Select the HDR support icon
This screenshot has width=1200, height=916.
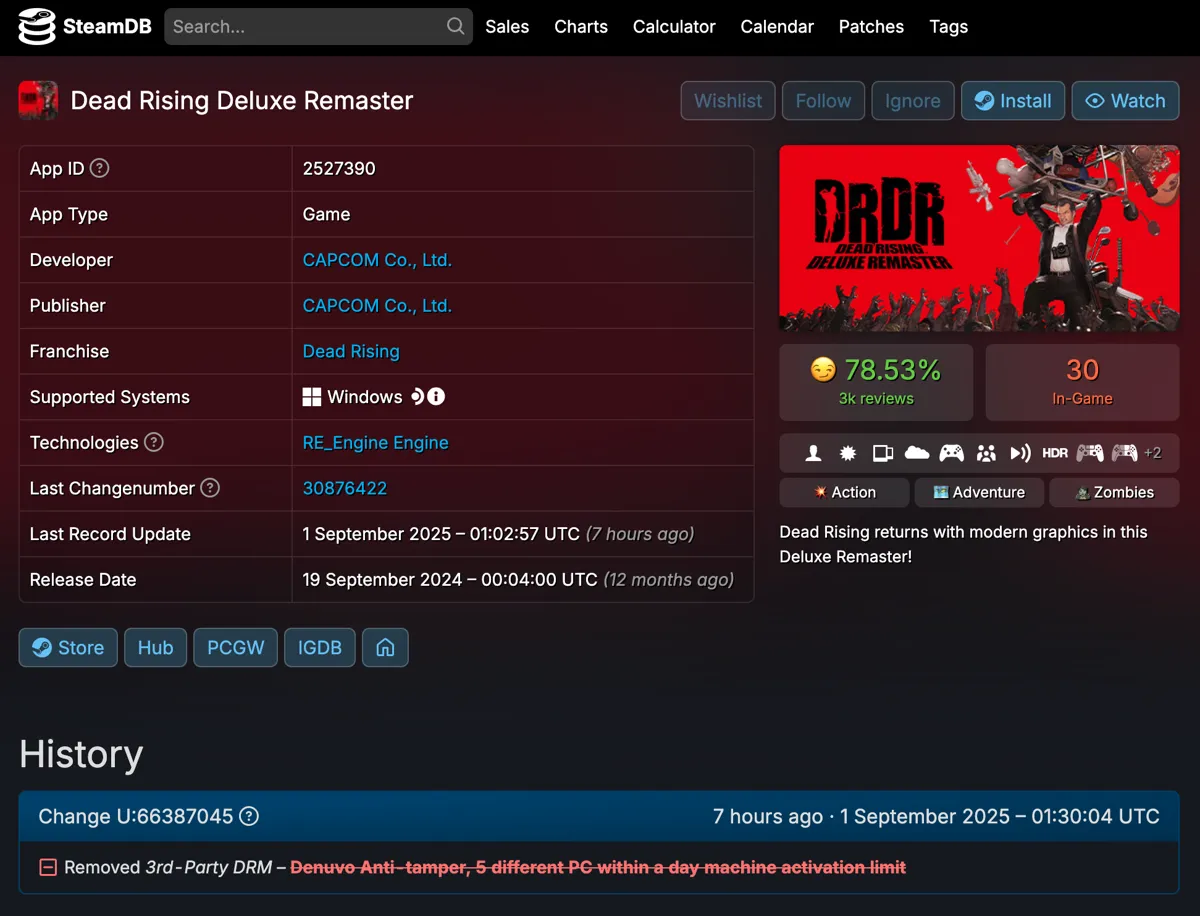click(1054, 453)
